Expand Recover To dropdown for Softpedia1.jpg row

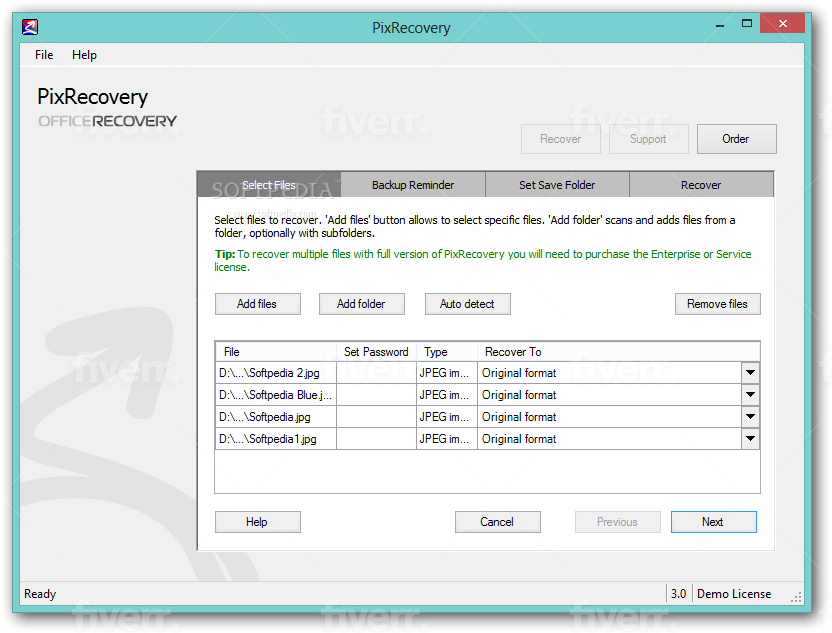point(750,439)
